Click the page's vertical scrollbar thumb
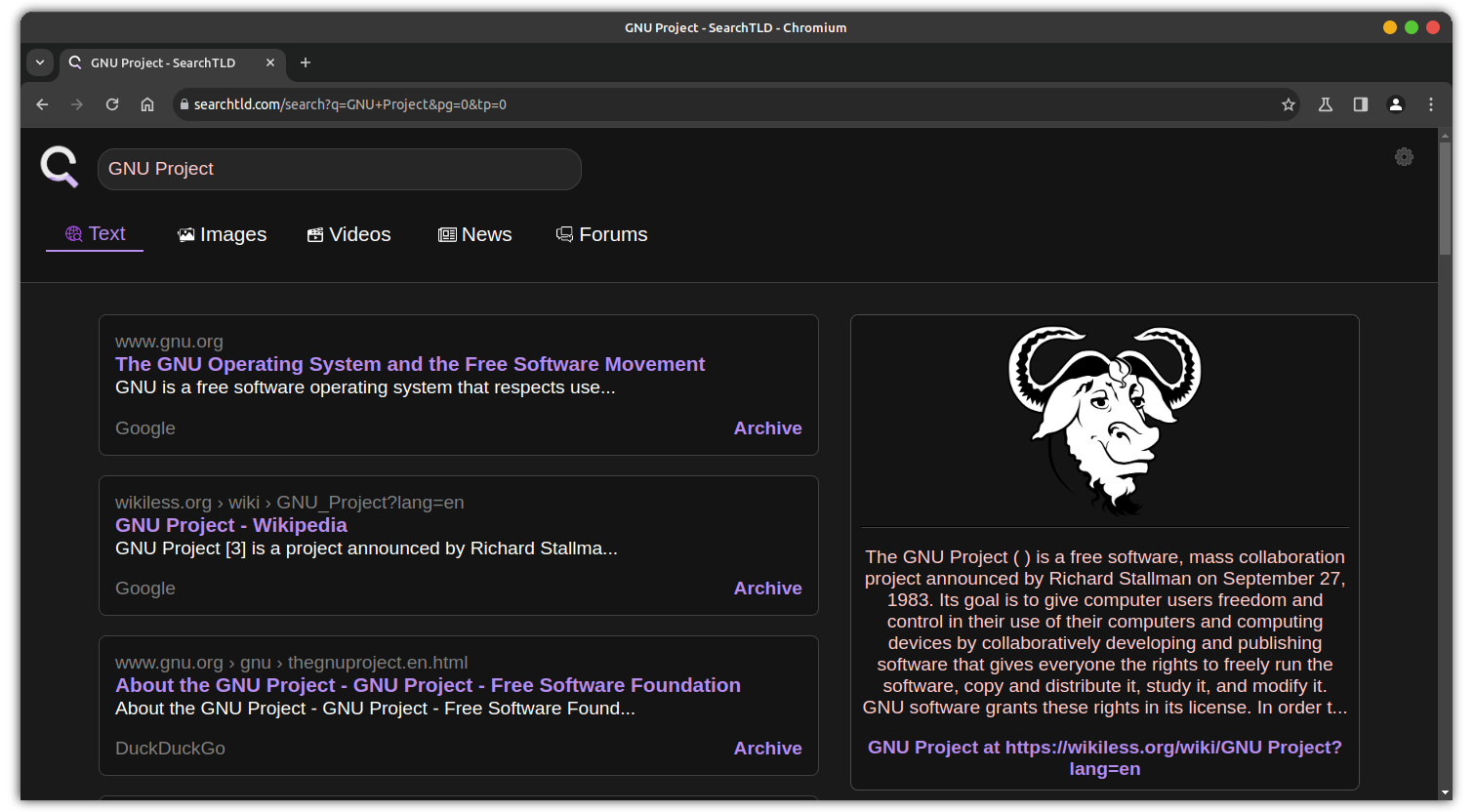 (x=1445, y=200)
